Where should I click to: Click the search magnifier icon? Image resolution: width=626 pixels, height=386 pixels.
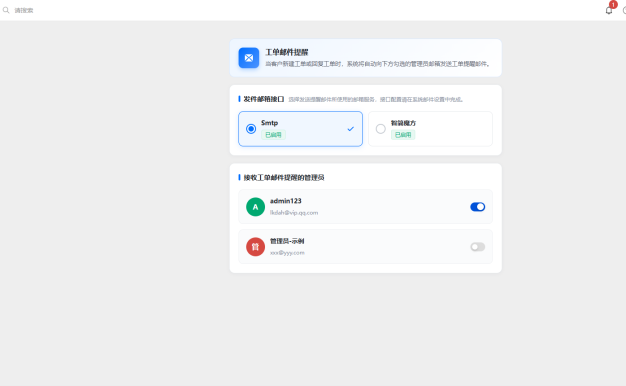(x=6, y=10)
